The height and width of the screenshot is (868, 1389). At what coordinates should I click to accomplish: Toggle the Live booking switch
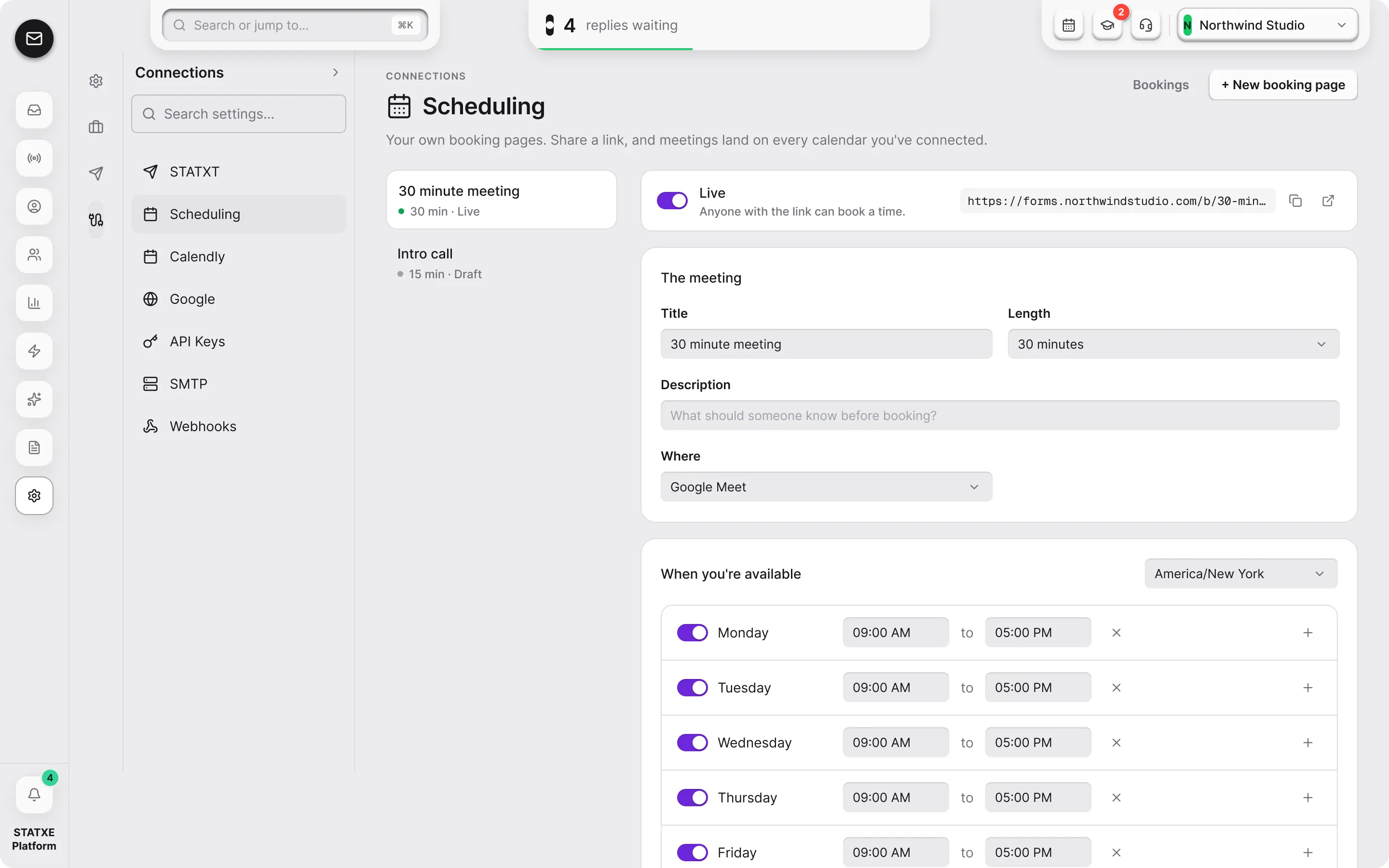pos(672,200)
